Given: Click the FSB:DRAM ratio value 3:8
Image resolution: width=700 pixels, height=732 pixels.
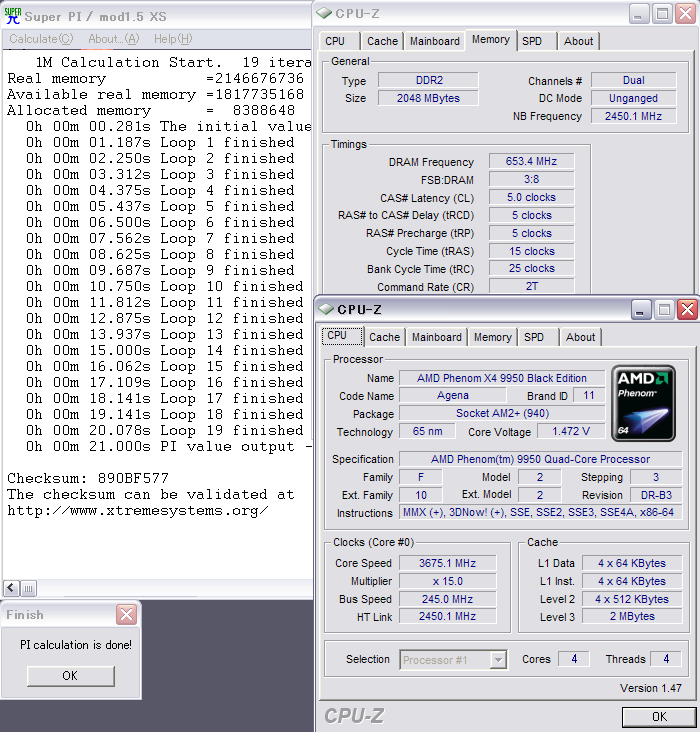Looking at the screenshot, I should point(531,179).
